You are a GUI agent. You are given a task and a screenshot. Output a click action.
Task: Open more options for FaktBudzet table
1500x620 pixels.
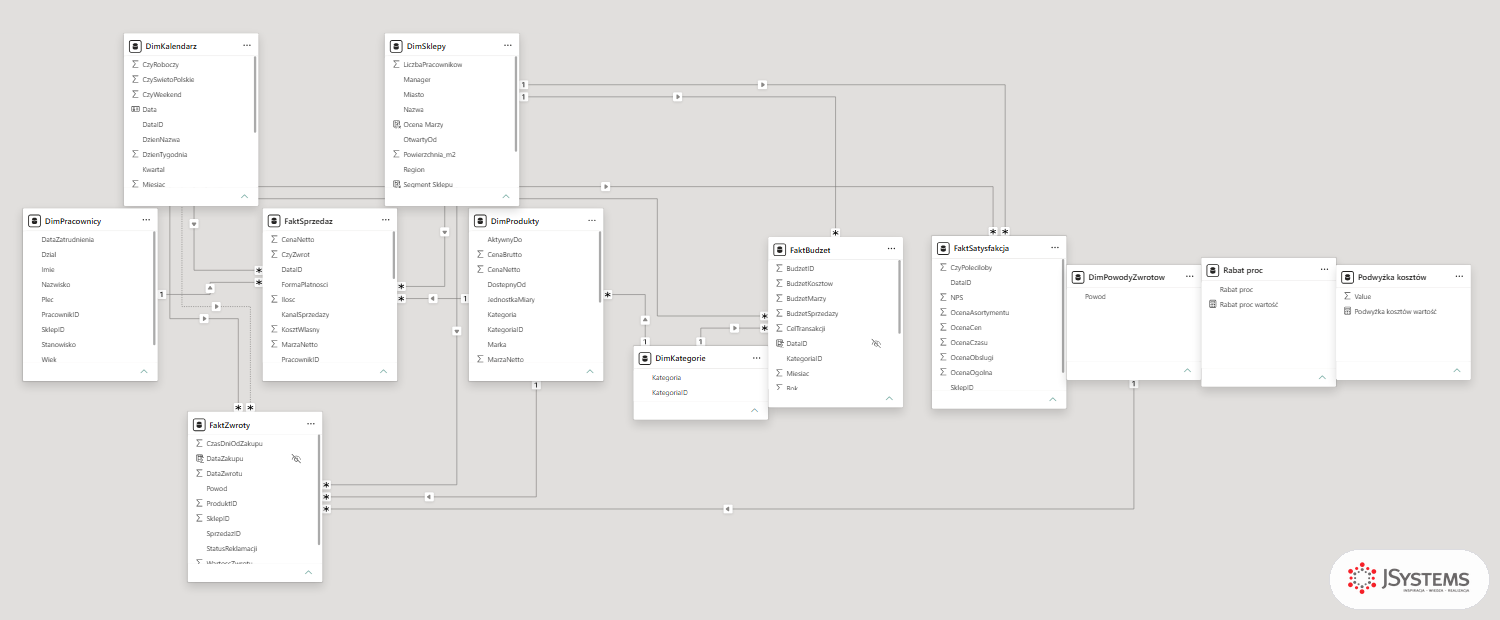(x=892, y=249)
